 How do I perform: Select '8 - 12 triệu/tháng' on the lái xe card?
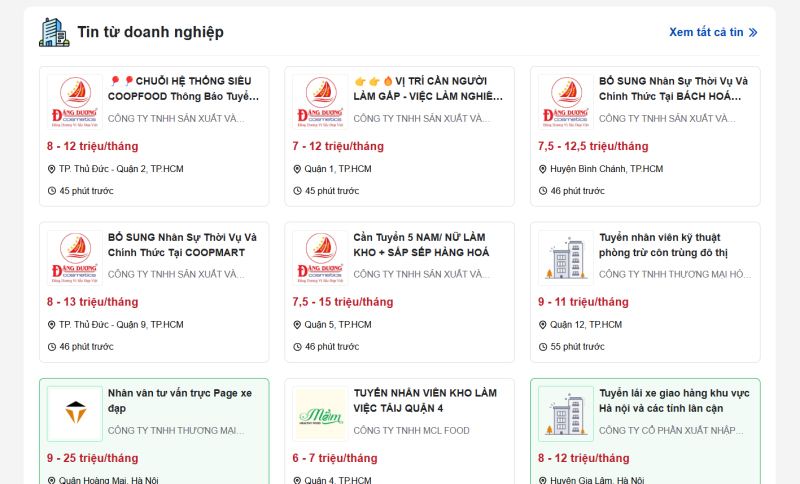pyautogui.click(x=584, y=458)
